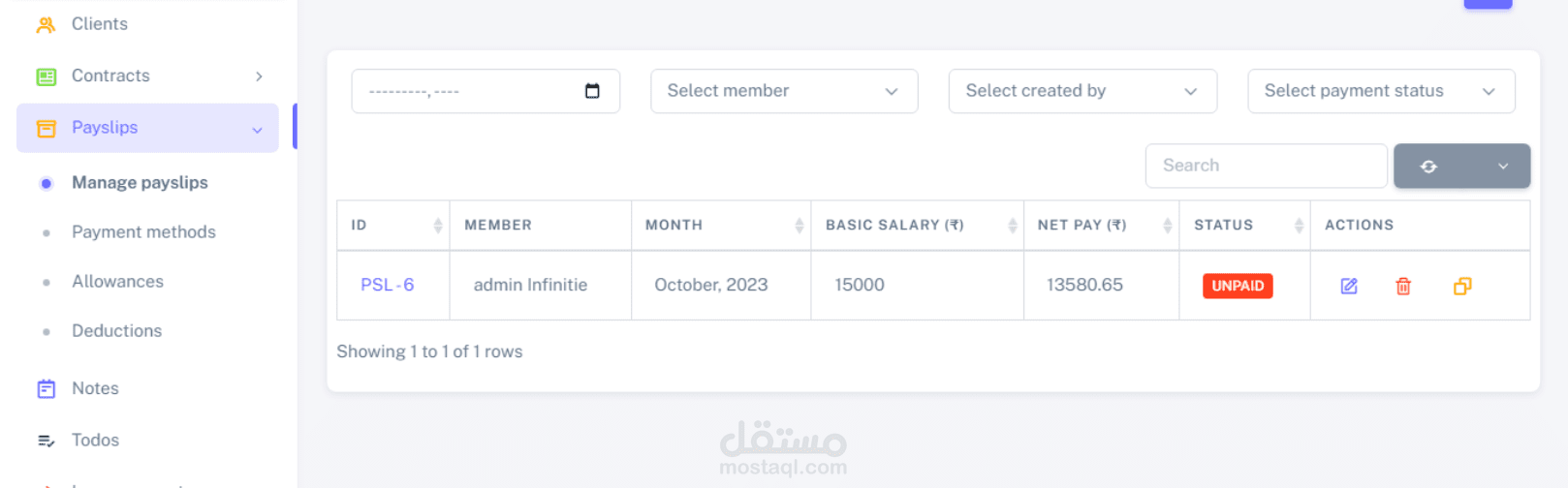Click the table refresh icon button
Viewport: 1568px width, 488px height.
tap(1428, 167)
